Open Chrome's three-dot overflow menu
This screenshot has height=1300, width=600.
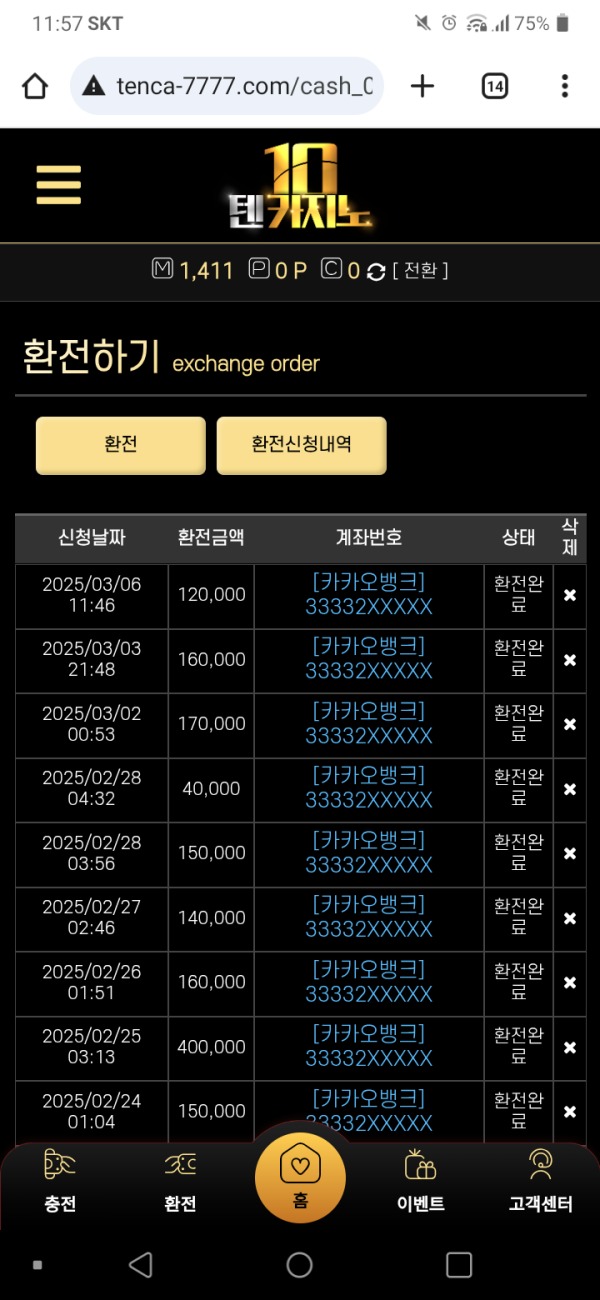pyautogui.click(x=564, y=86)
